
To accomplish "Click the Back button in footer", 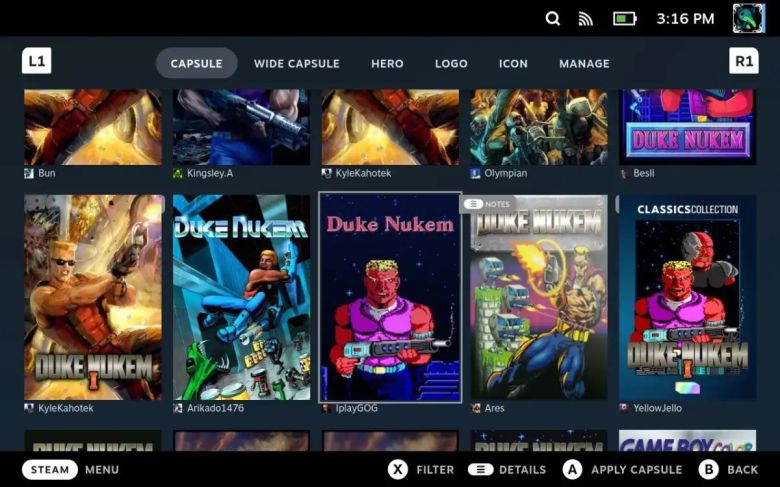I will click(x=729, y=469).
